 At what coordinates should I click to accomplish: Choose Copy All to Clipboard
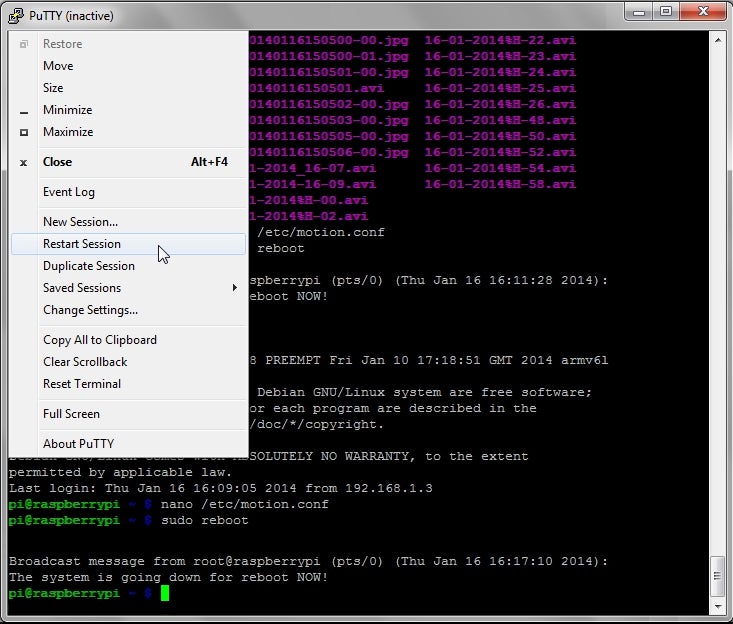[129, 340]
